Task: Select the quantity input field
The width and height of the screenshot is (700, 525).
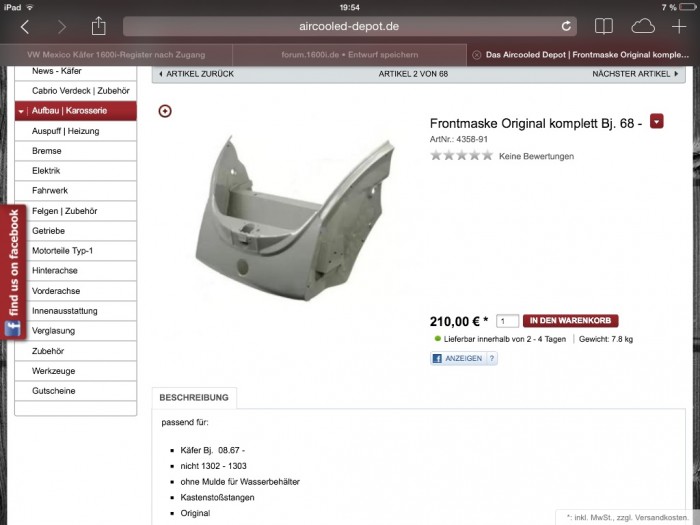Action: [x=507, y=321]
